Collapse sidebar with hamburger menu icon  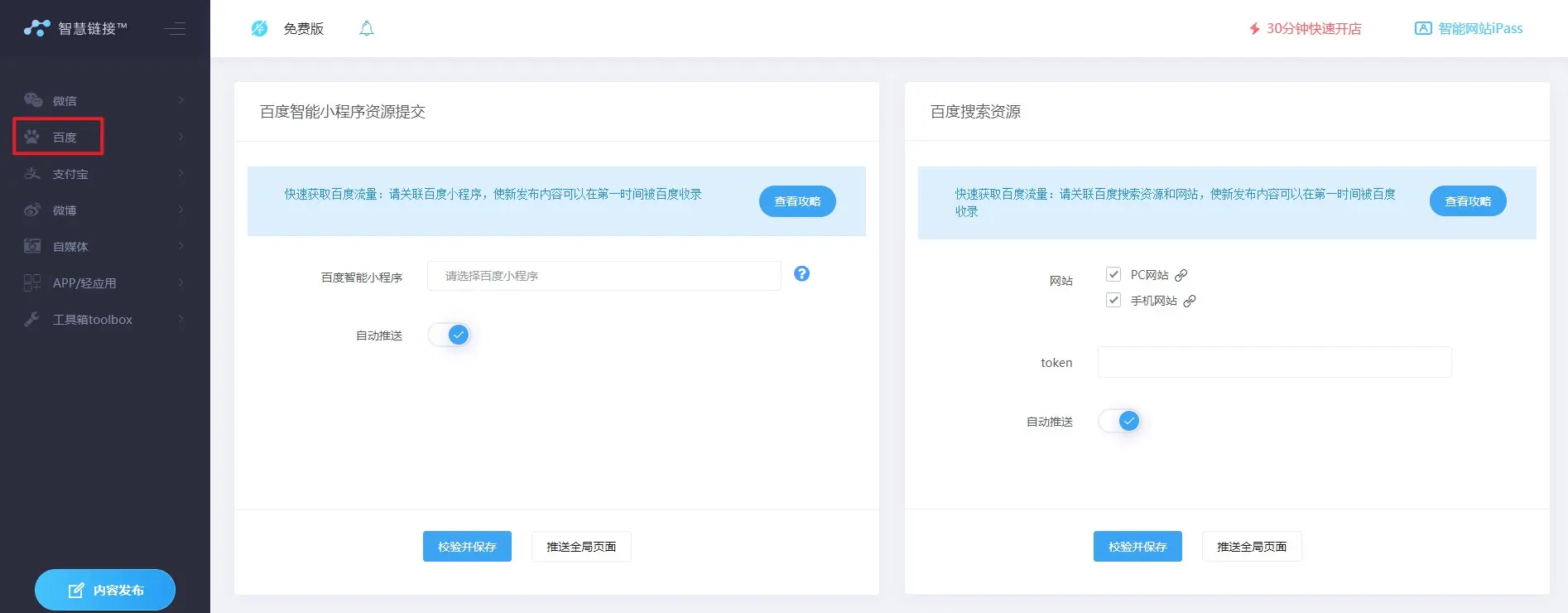click(x=175, y=29)
